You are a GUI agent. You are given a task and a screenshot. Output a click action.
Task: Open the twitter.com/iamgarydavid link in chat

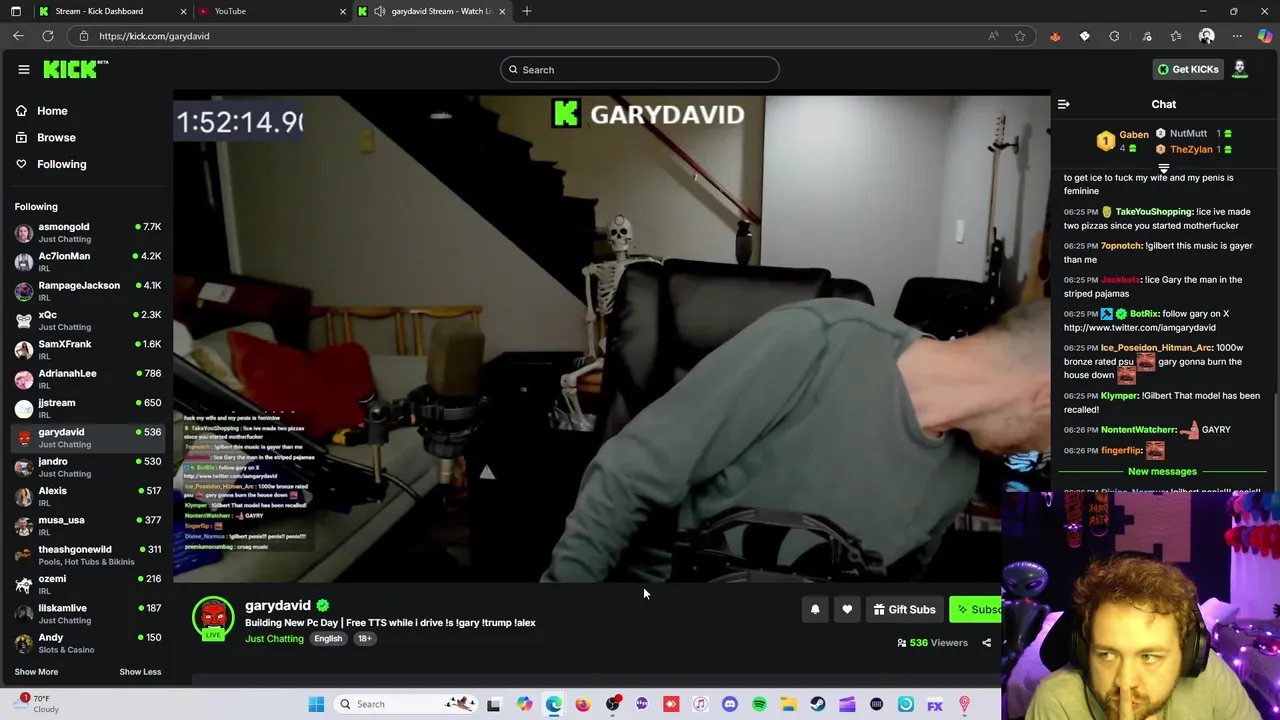(x=1139, y=327)
